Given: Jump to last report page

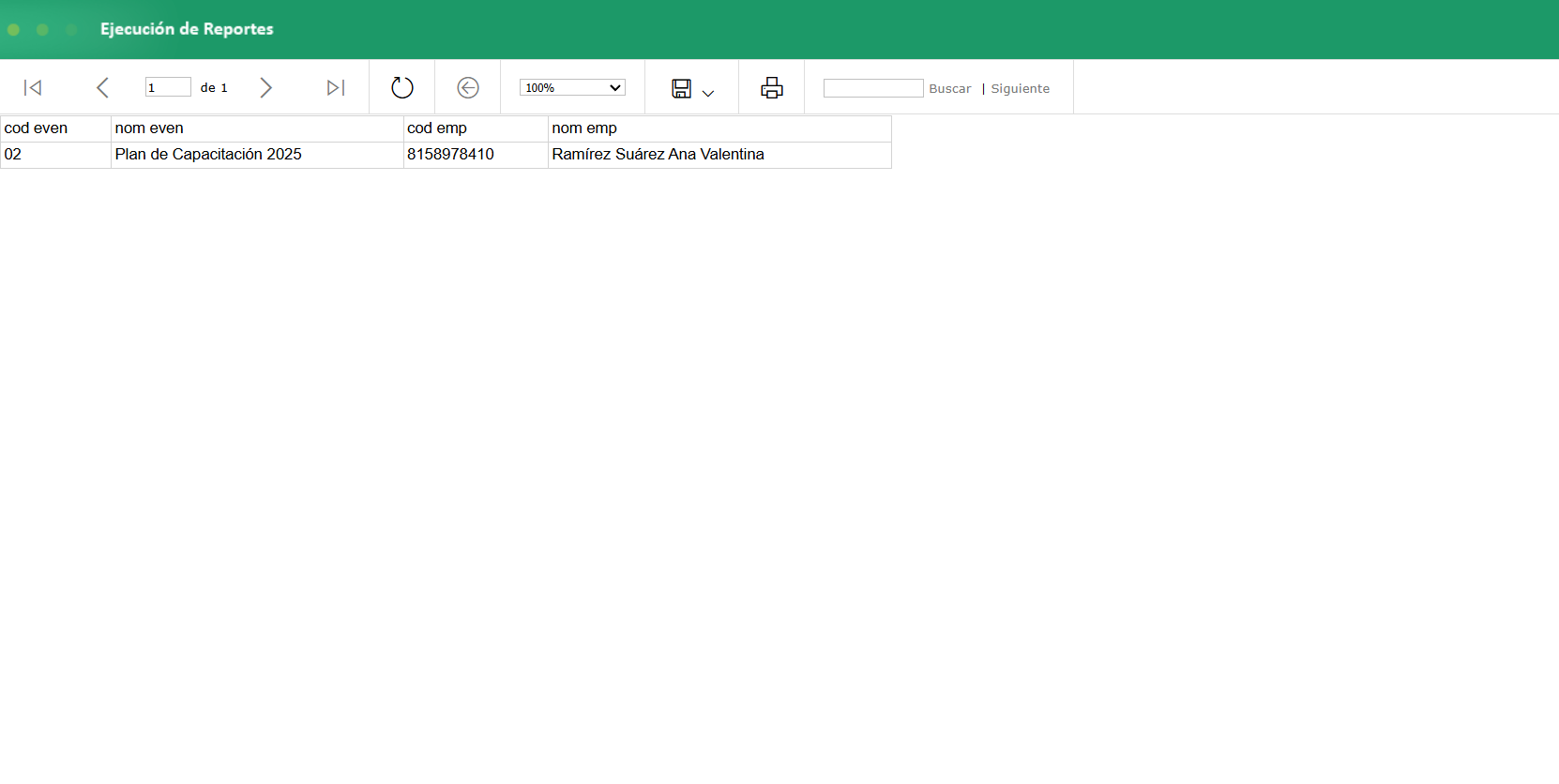Looking at the screenshot, I should tap(336, 88).
